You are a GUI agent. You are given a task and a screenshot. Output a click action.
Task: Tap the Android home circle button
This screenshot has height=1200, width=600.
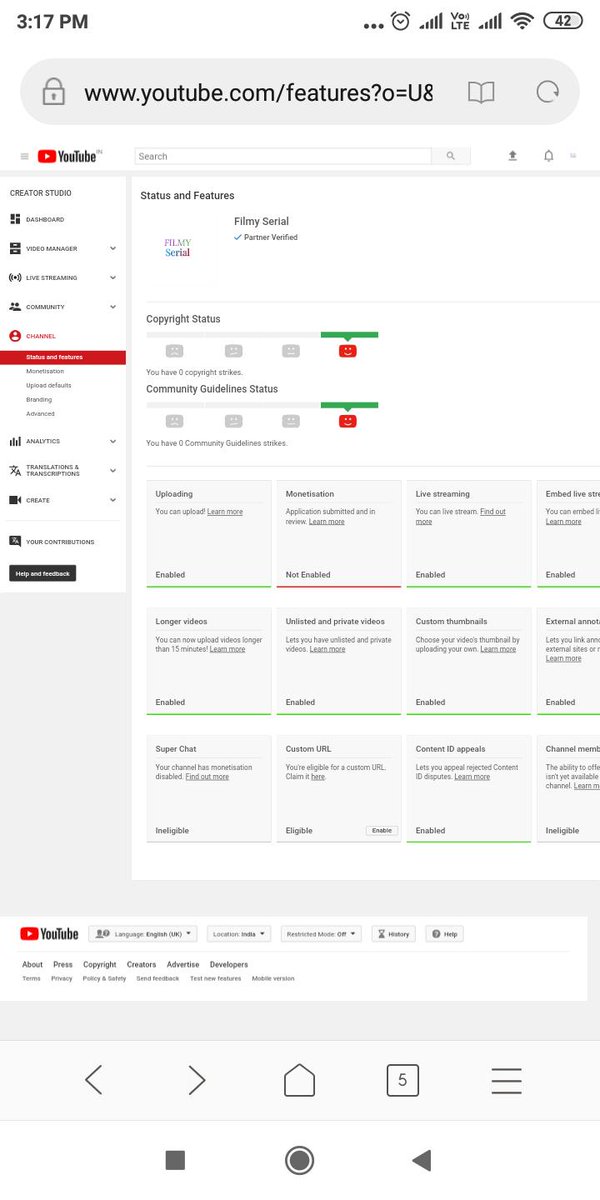[x=299, y=1160]
